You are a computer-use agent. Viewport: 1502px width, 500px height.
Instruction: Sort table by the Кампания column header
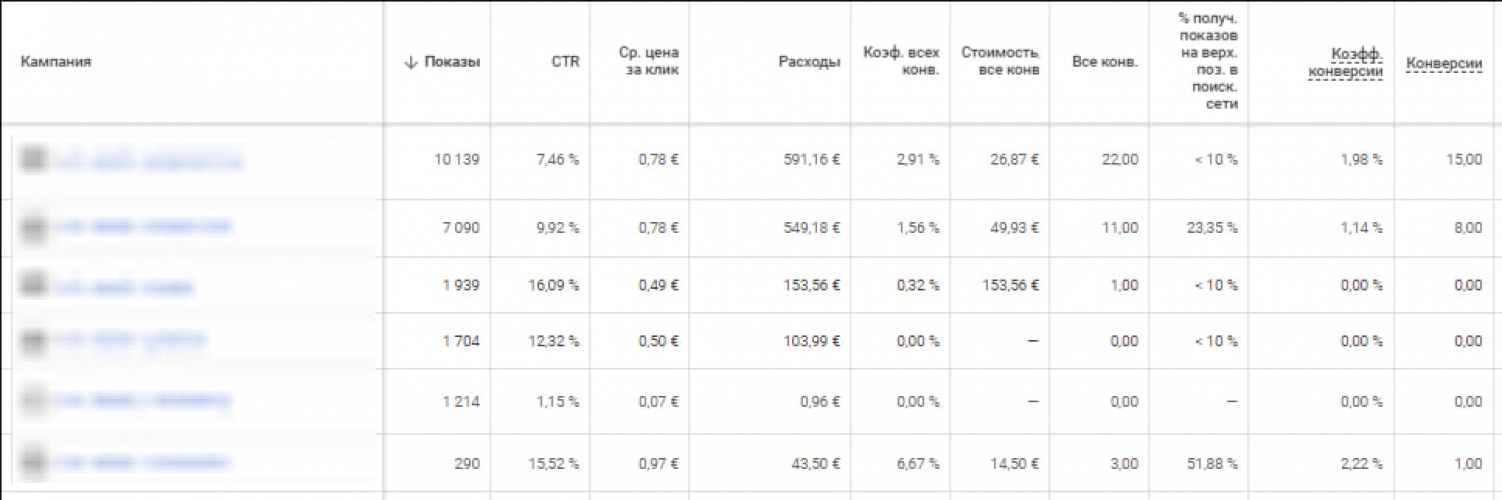point(56,62)
